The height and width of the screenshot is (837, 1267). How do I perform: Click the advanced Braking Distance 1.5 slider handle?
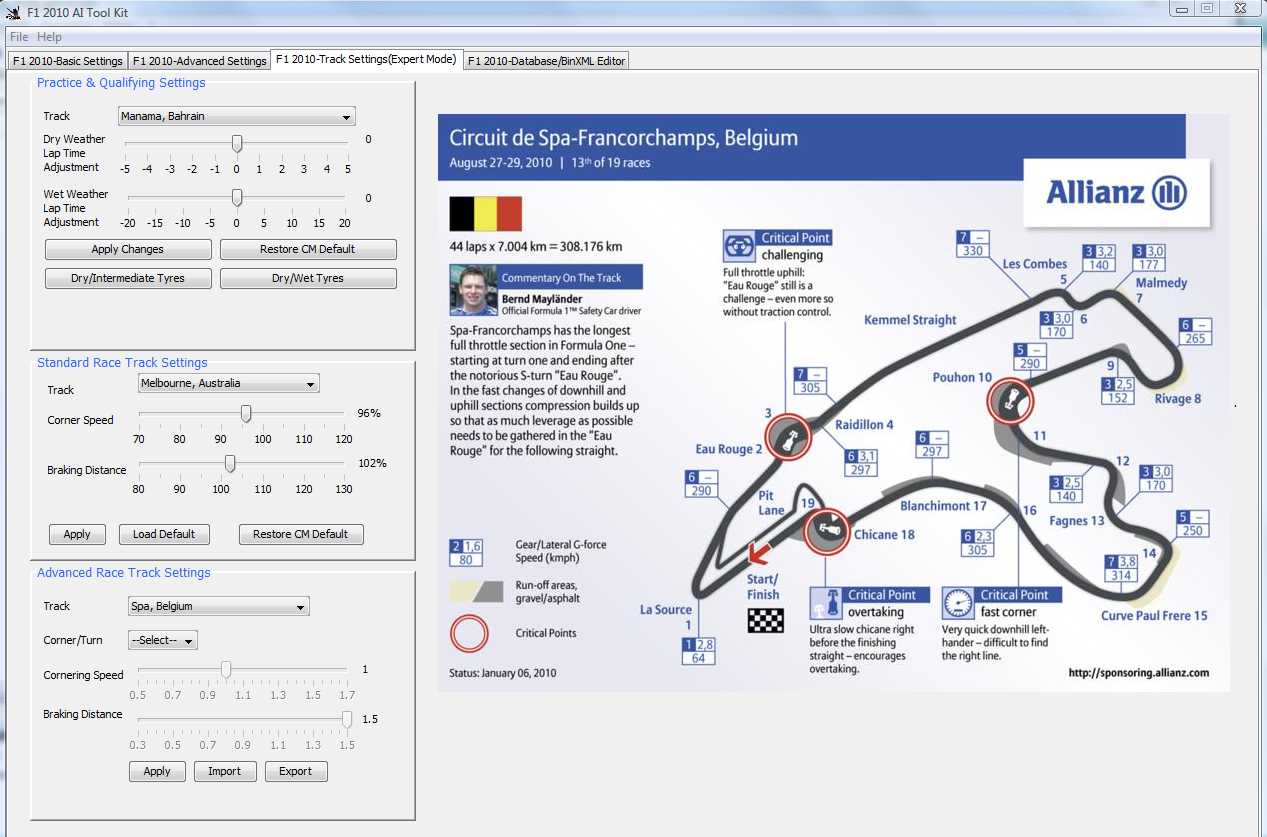(347, 718)
